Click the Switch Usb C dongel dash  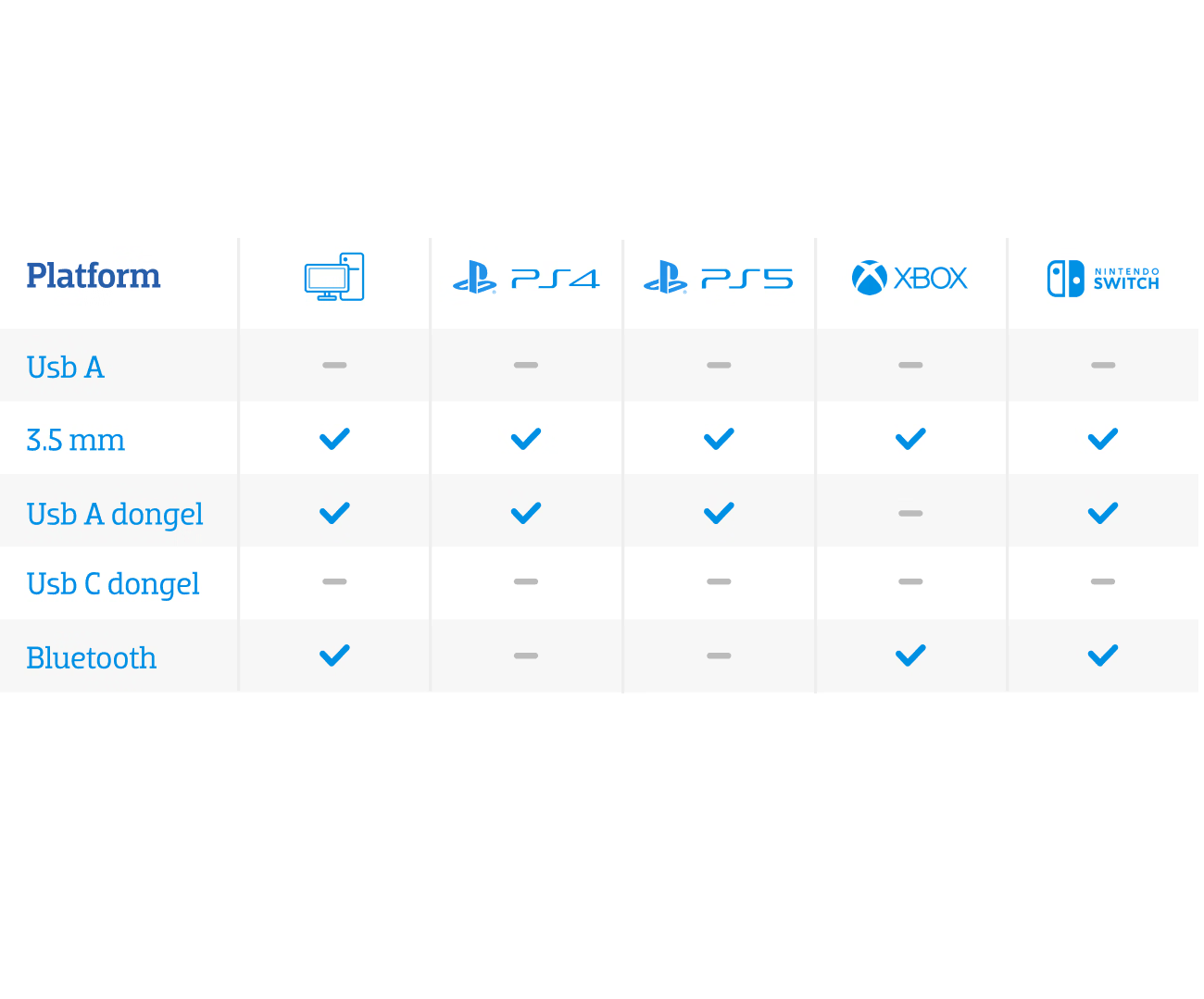point(1103,581)
